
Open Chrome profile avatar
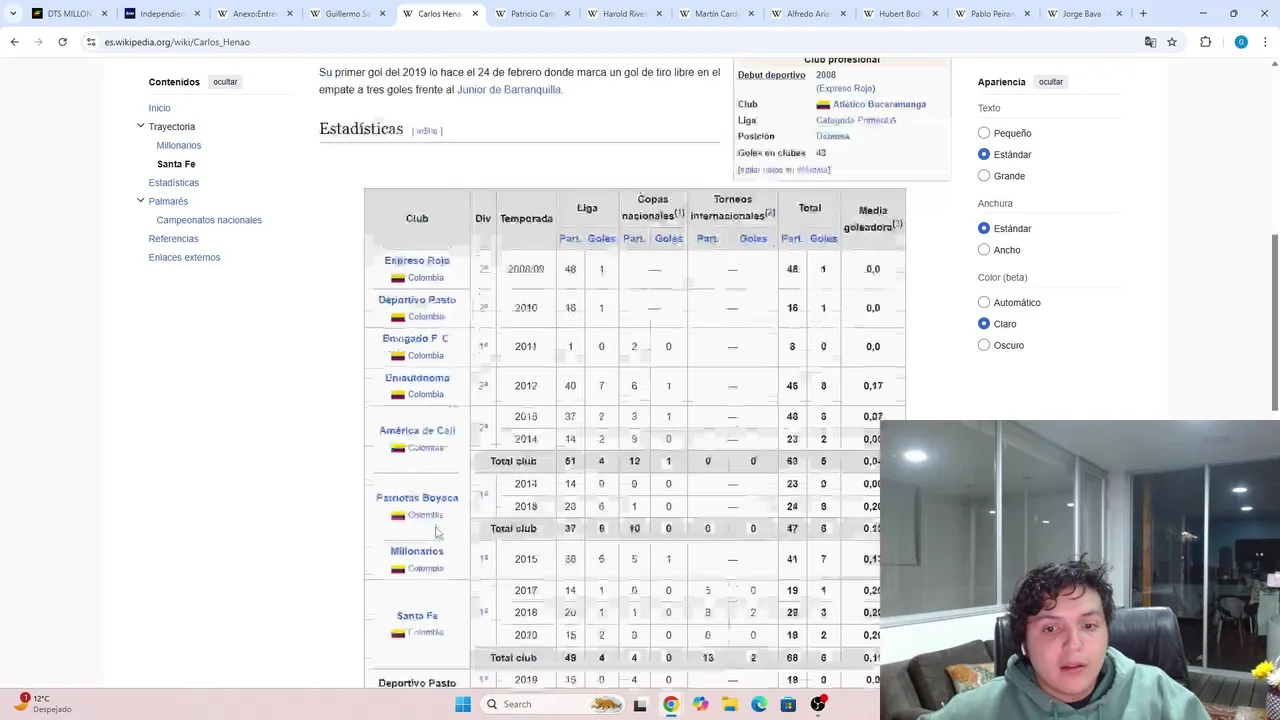pyautogui.click(x=1241, y=42)
